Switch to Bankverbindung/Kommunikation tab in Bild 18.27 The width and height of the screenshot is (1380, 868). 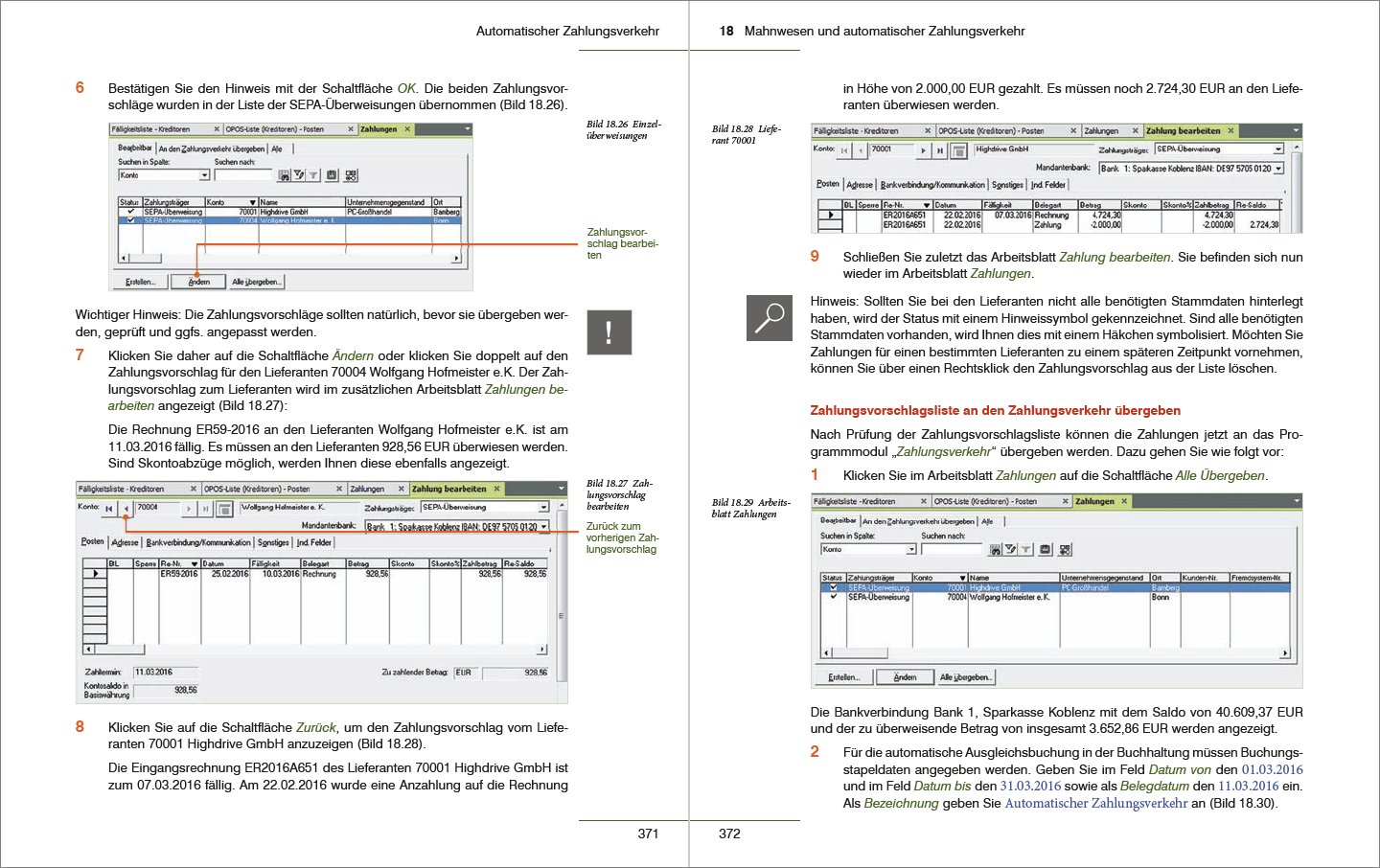point(198,542)
